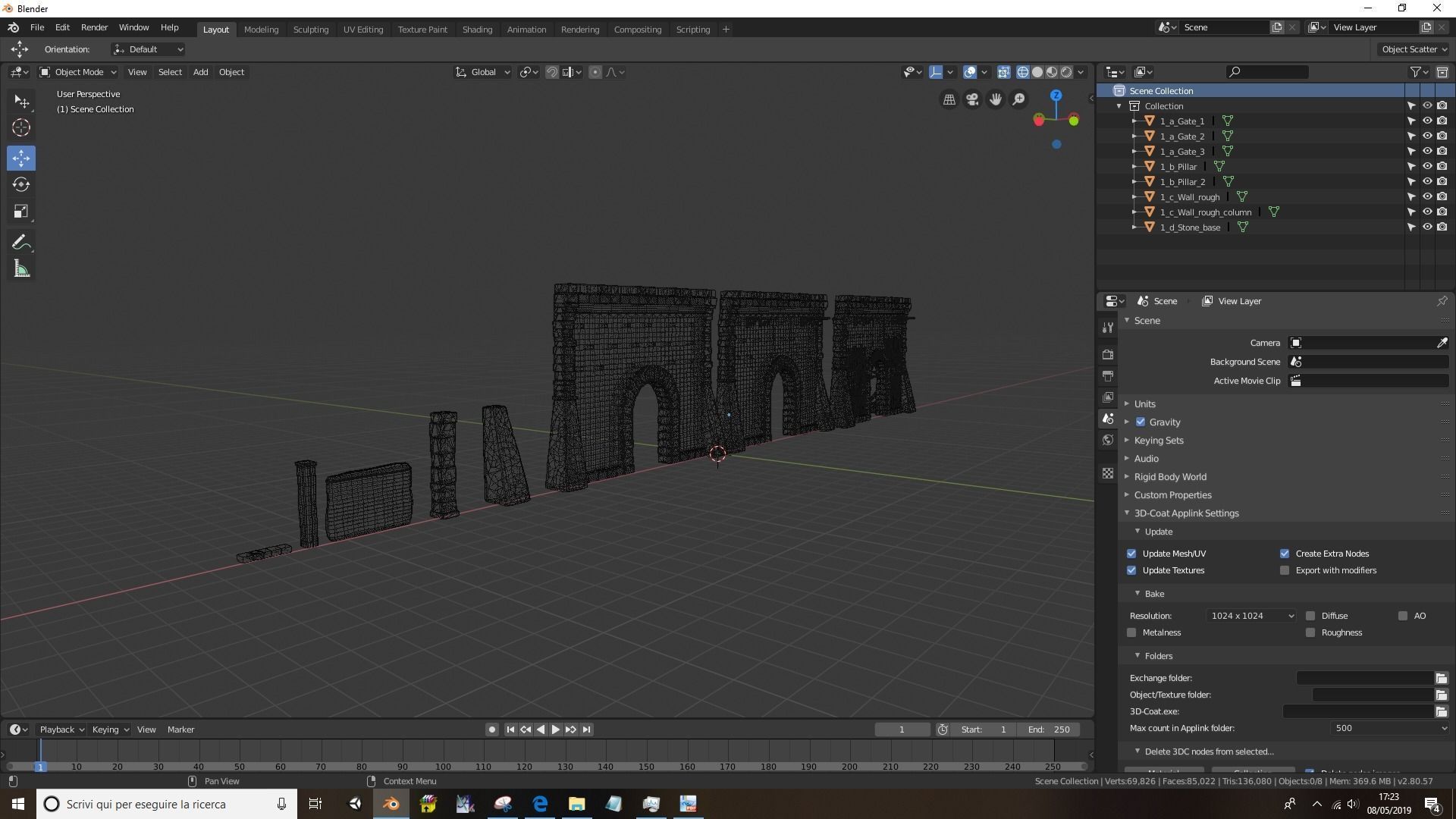Toggle X-ray mode icon
The image size is (1456, 819).
[1003, 72]
